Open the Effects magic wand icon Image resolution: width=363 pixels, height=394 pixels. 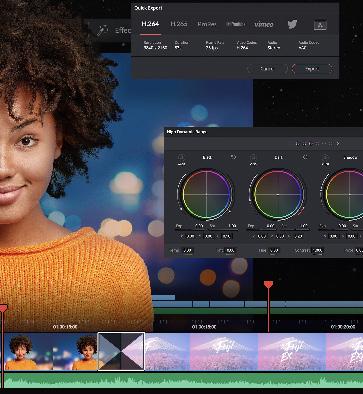click(x=102, y=30)
